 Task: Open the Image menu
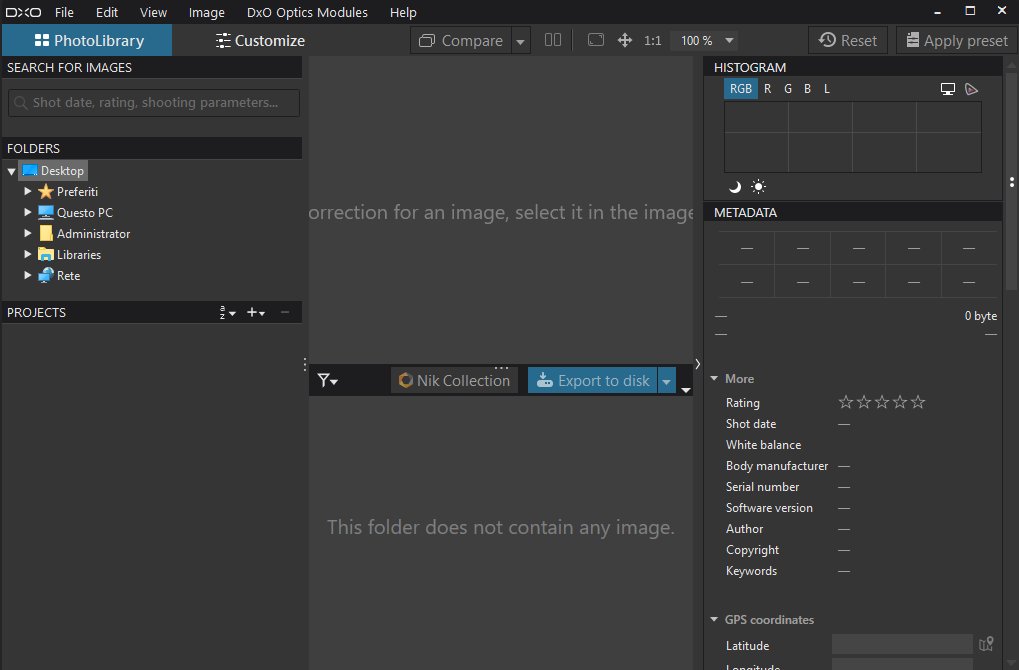click(207, 12)
